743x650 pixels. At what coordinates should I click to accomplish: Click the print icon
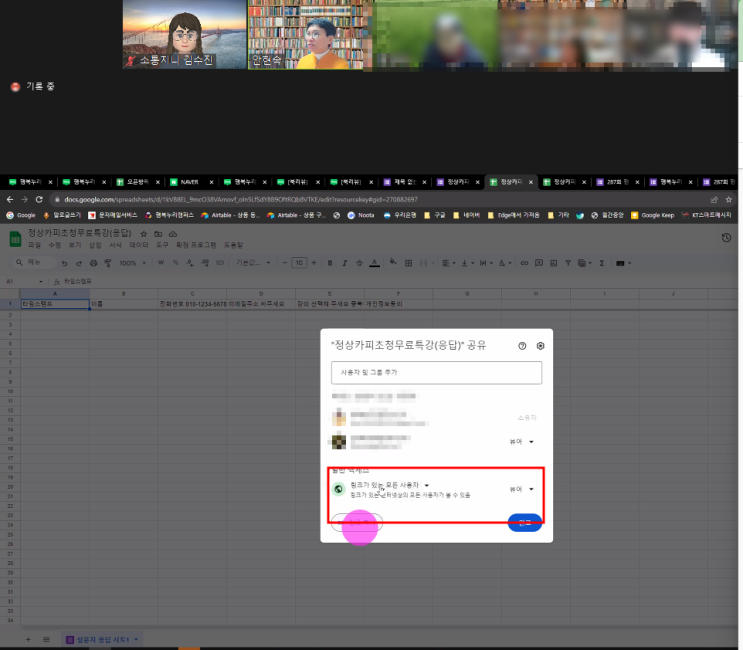(93, 263)
